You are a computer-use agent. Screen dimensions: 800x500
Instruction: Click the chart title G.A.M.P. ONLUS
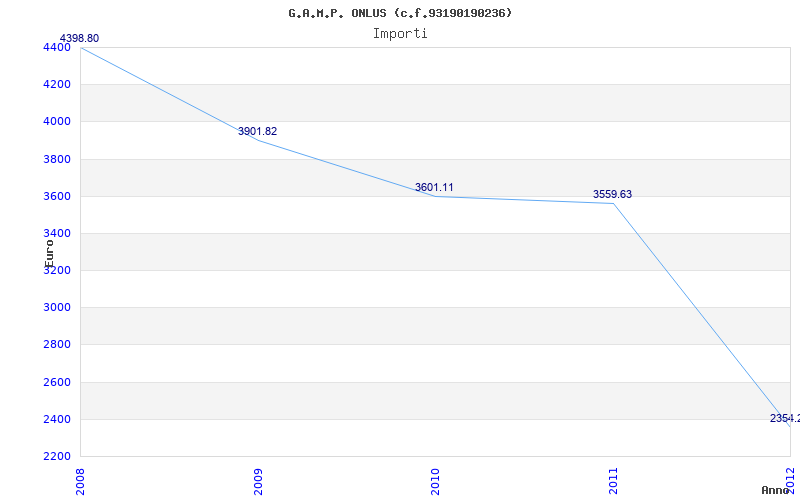(x=400, y=13)
